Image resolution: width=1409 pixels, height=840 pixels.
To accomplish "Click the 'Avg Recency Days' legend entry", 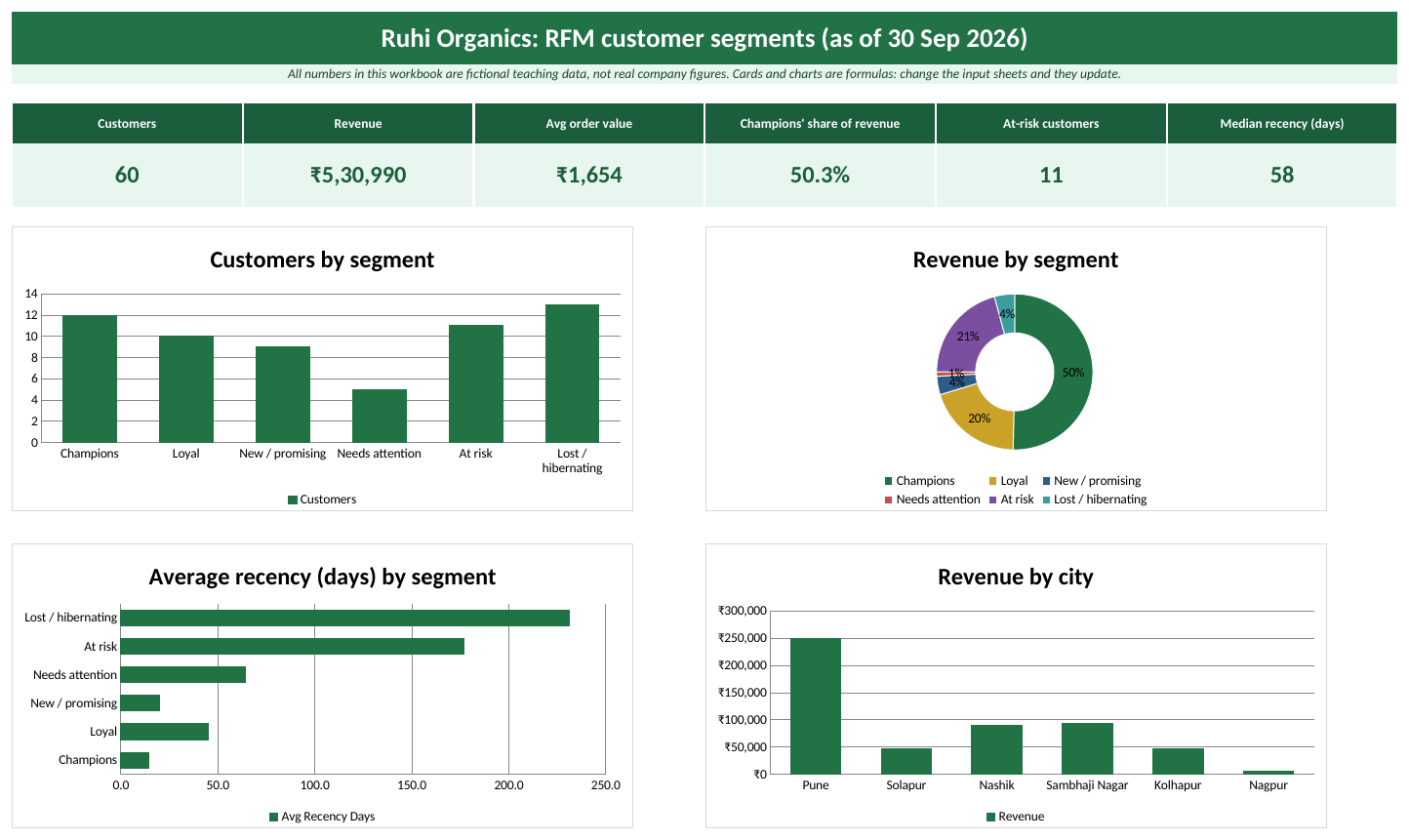I will pos(322,817).
